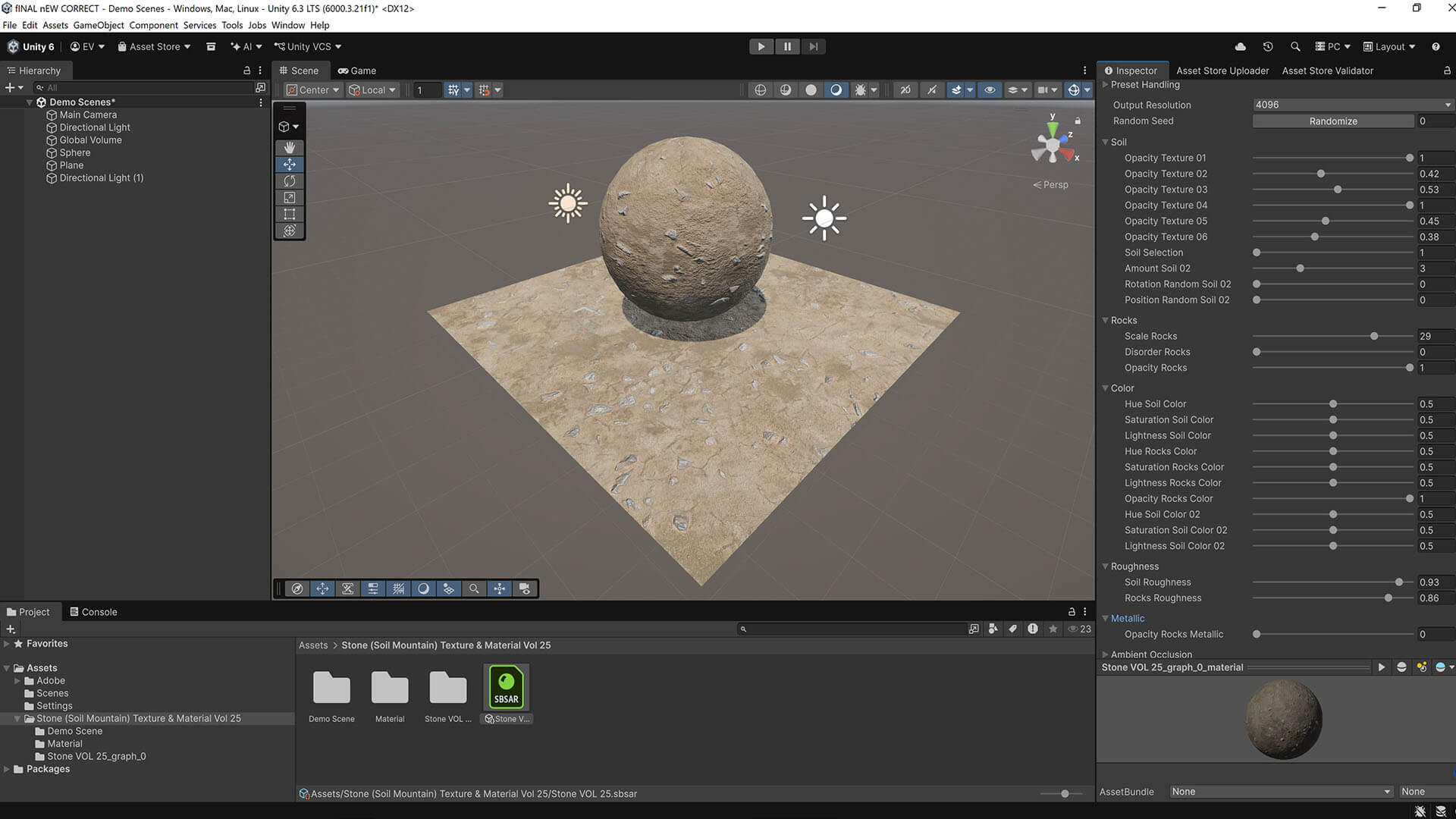
Task: Collapse the Soil section
Action: 1105,142
